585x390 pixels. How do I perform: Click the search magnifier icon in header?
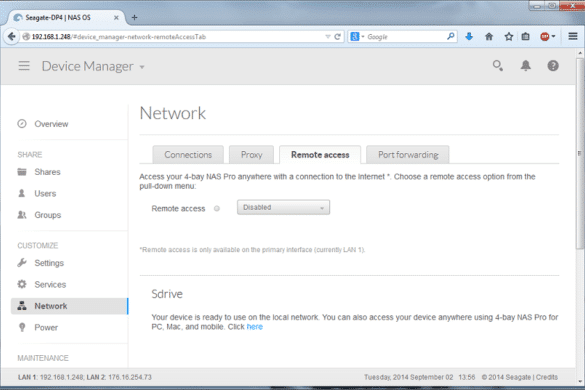click(497, 66)
